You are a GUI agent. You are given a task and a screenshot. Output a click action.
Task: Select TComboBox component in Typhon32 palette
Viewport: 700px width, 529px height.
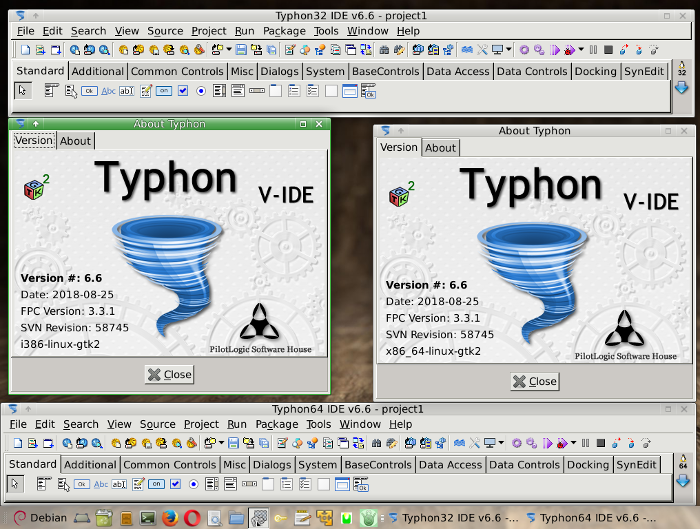tap(238, 91)
